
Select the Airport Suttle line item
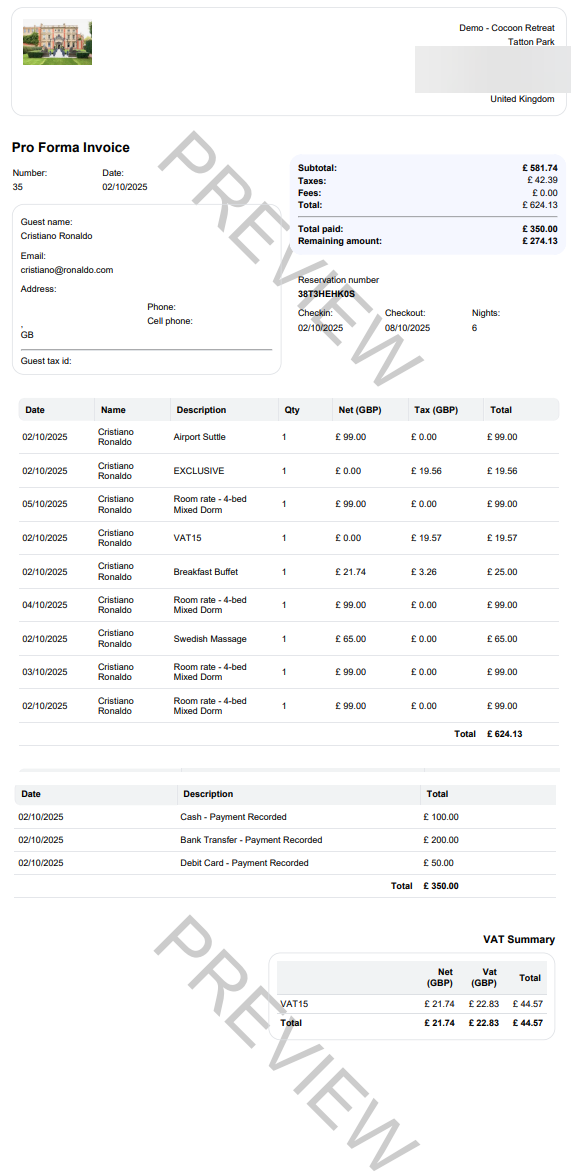pos(288,437)
